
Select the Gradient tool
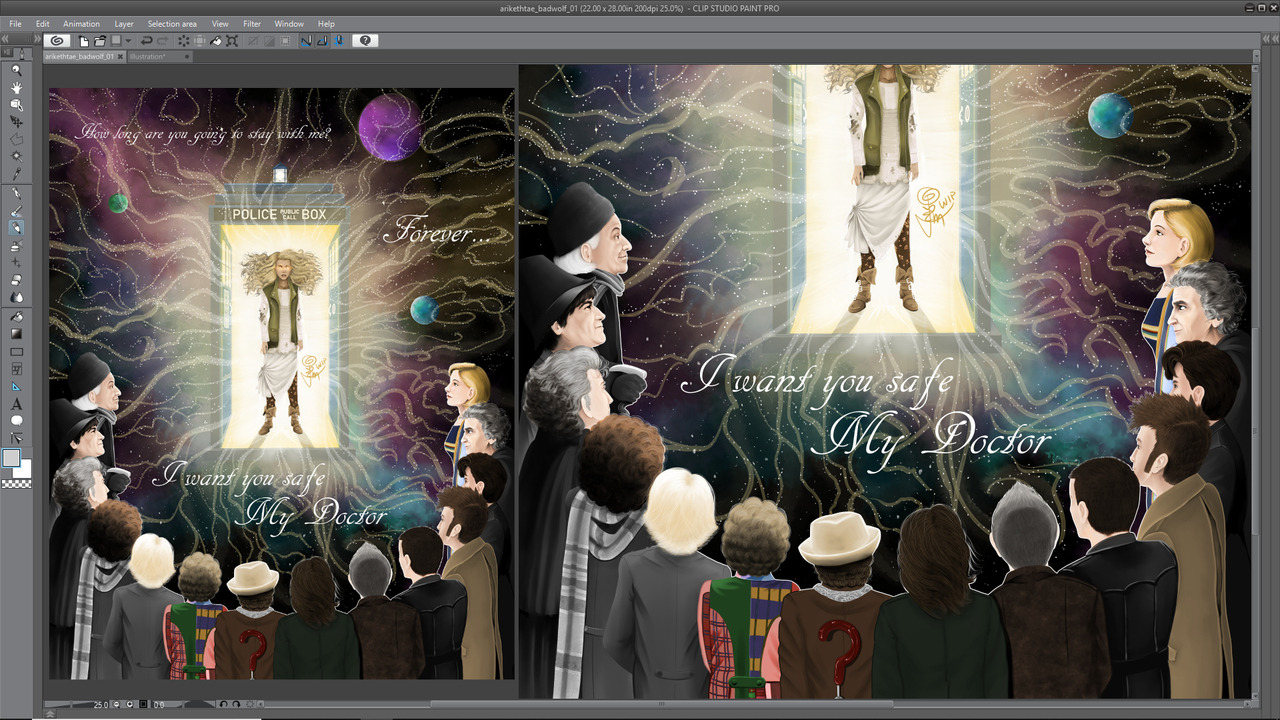(x=16, y=332)
